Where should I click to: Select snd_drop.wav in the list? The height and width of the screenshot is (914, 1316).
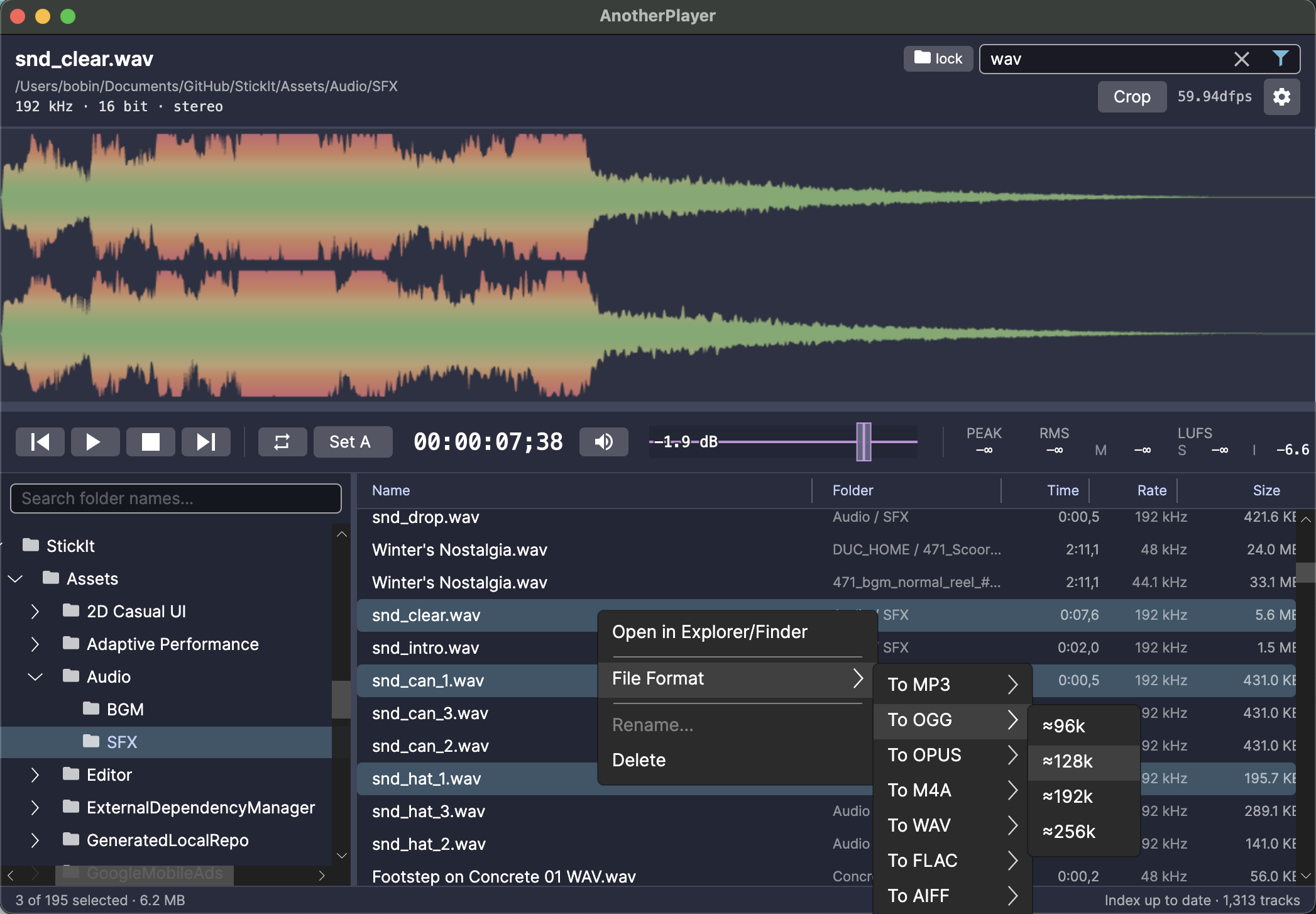click(826, 517)
